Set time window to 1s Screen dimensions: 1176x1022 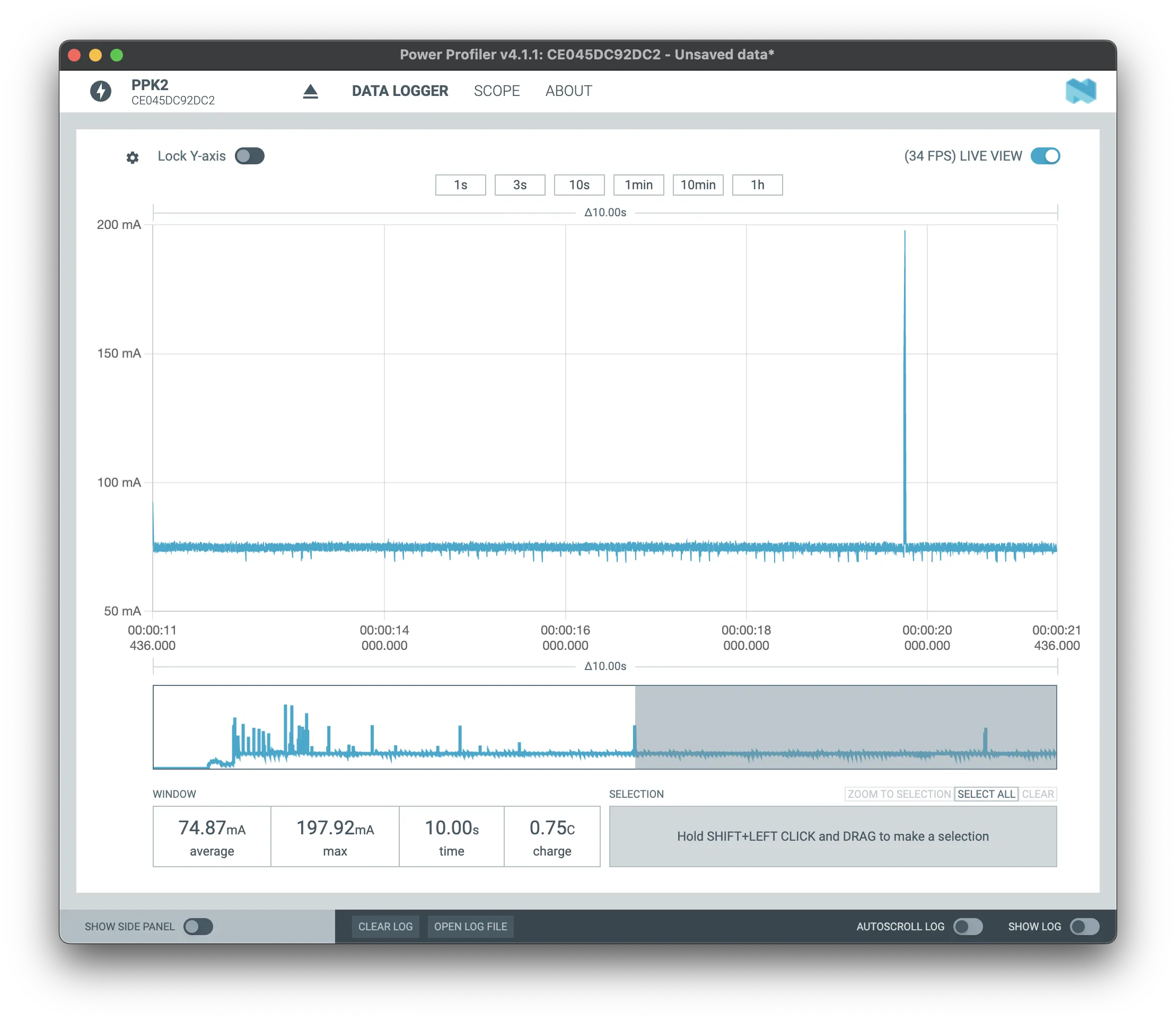point(460,185)
